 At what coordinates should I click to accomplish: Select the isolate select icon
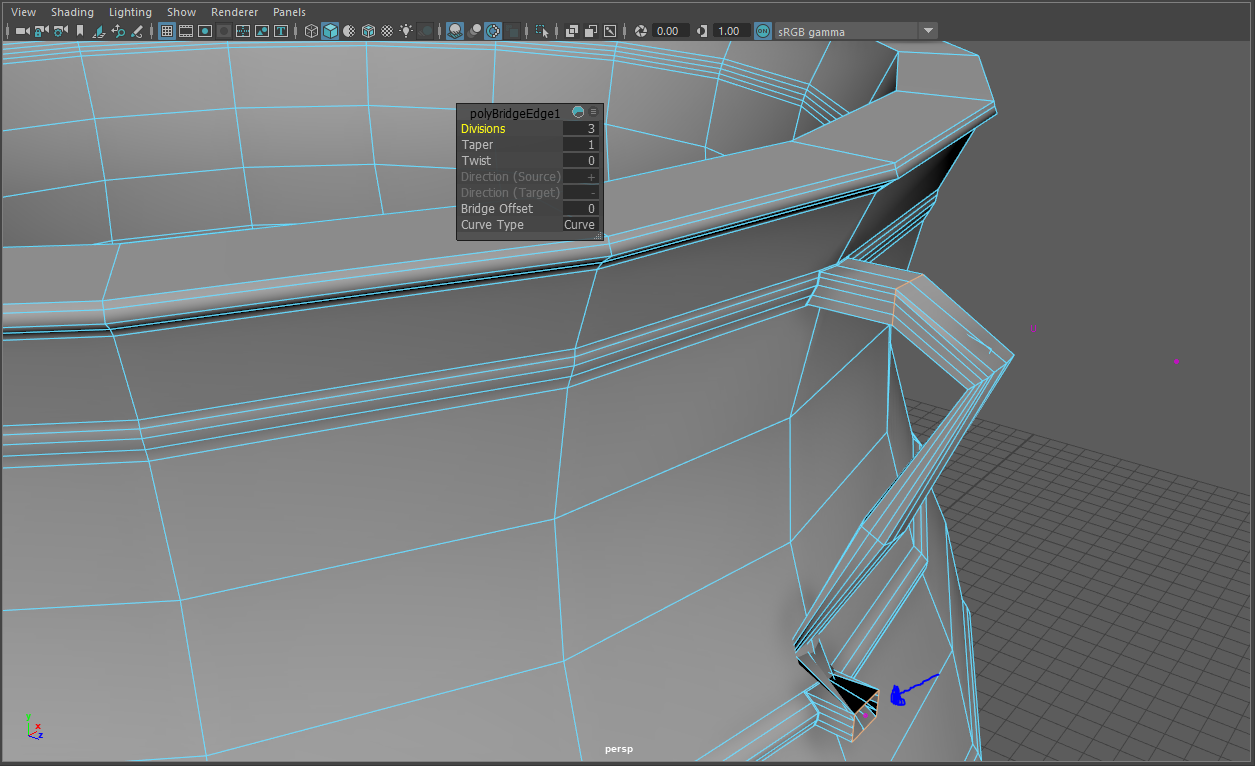tap(541, 30)
